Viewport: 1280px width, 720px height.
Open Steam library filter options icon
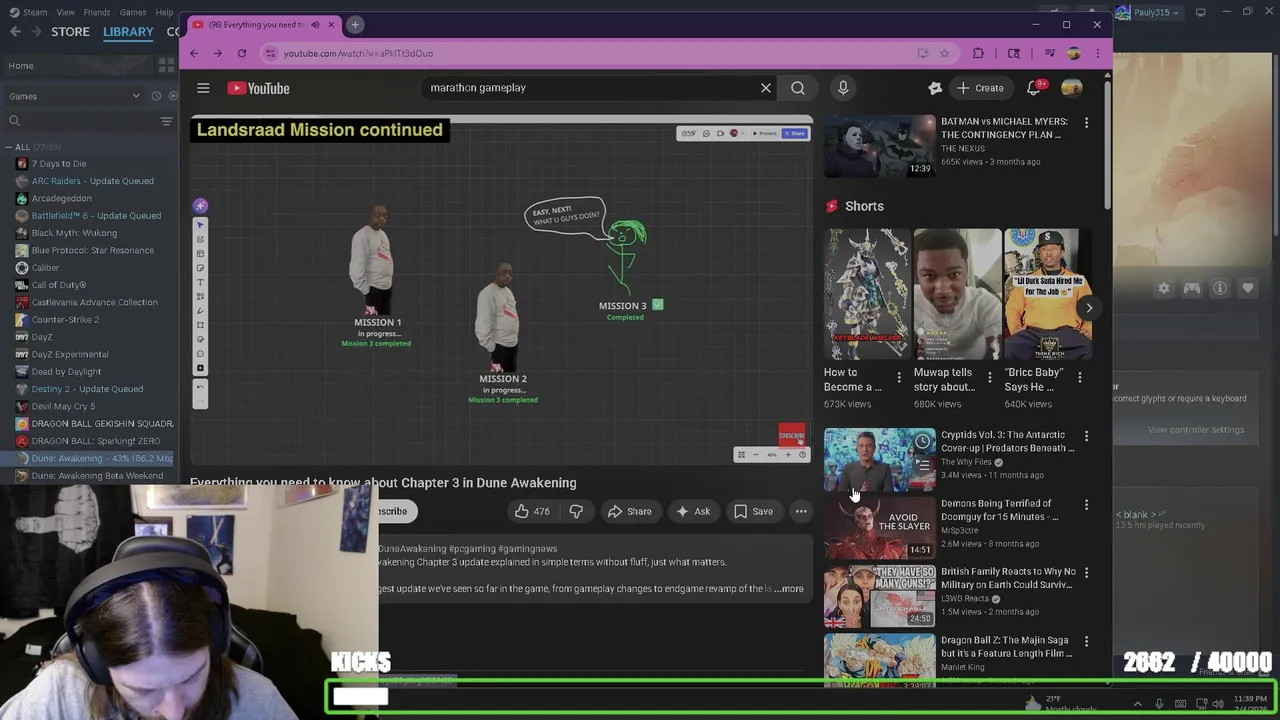pyautogui.click(x=166, y=121)
